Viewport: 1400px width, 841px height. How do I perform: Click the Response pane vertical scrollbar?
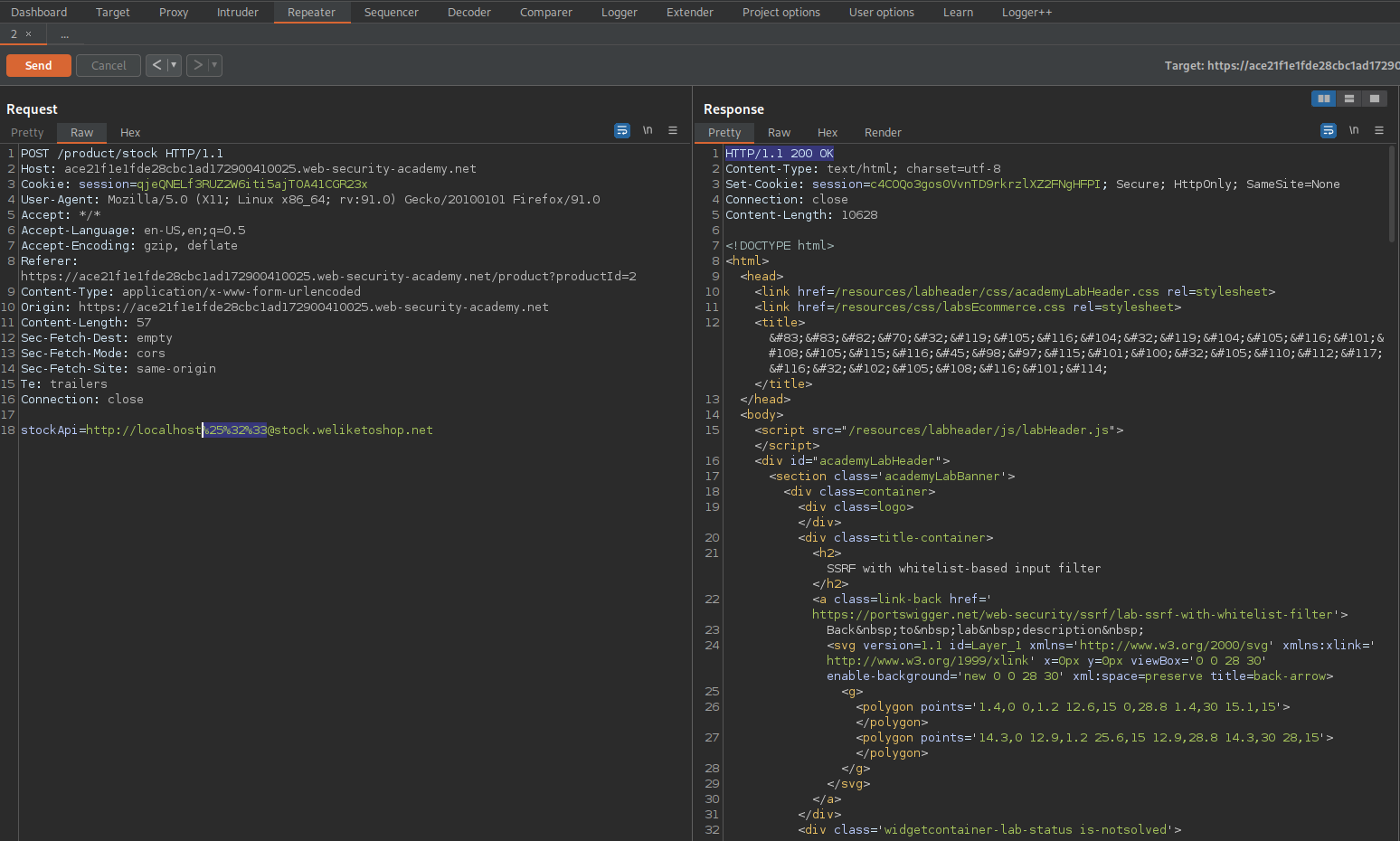click(x=1391, y=194)
